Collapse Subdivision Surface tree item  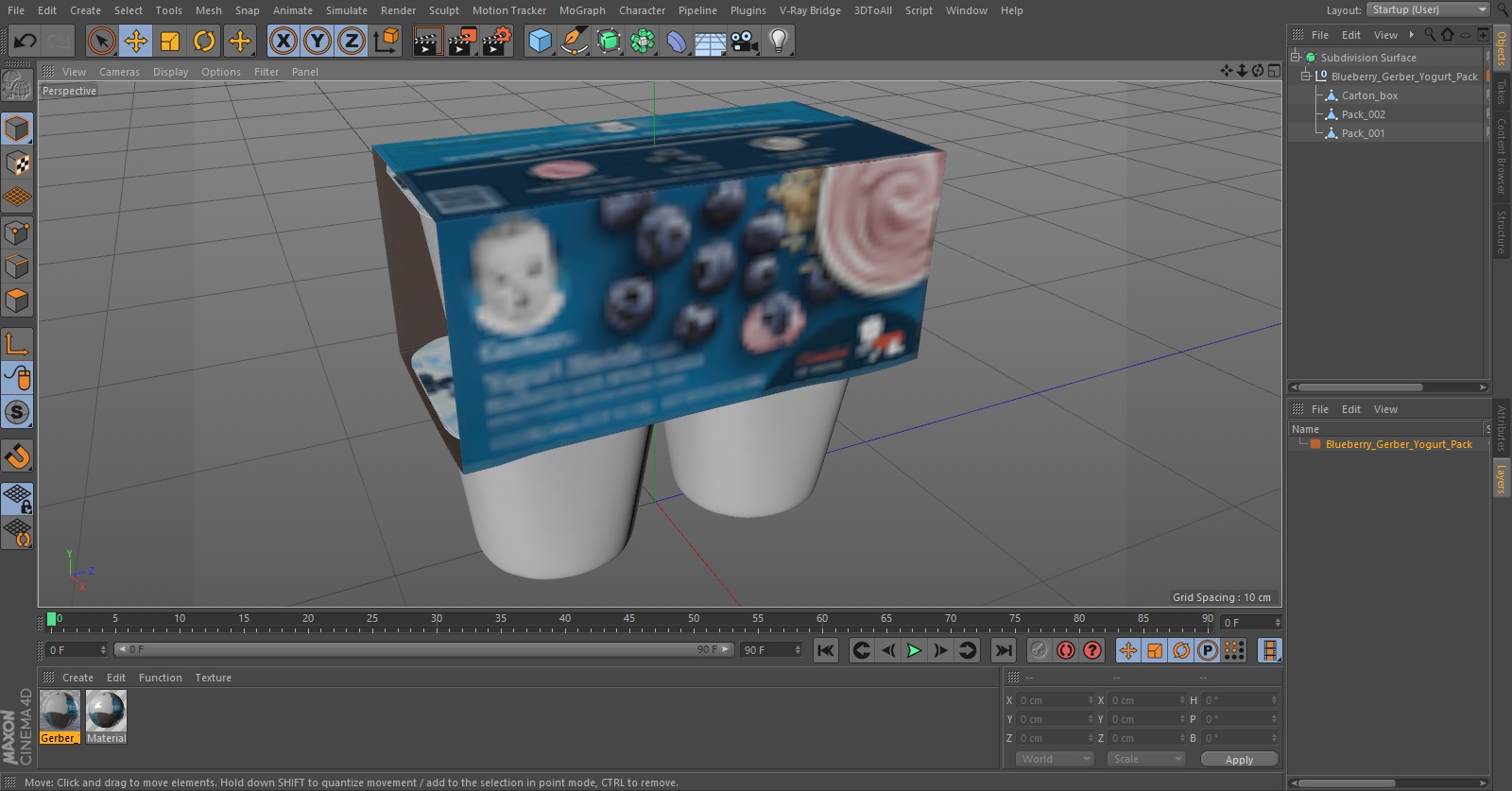click(x=1296, y=57)
